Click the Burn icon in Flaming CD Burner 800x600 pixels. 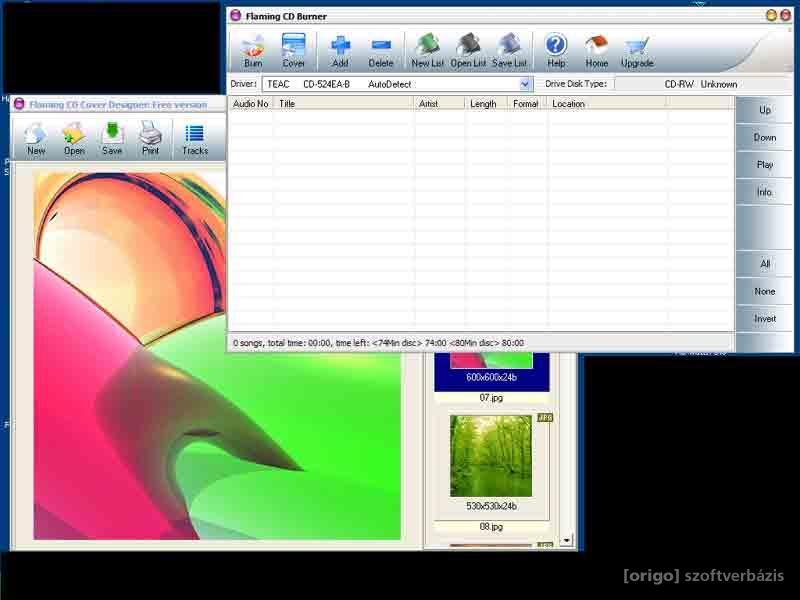coord(253,51)
